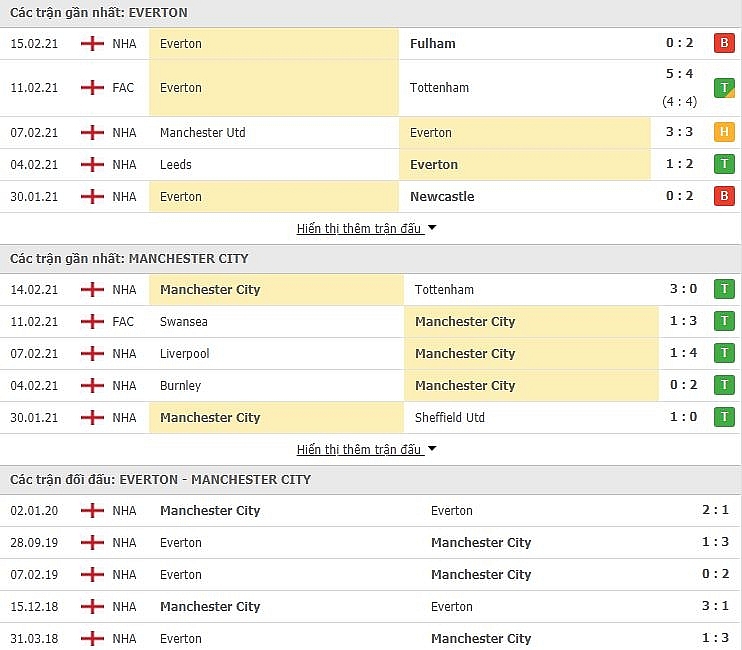The image size is (742, 650).
Task: Select Sheffield Utd team name
Action: (449, 418)
